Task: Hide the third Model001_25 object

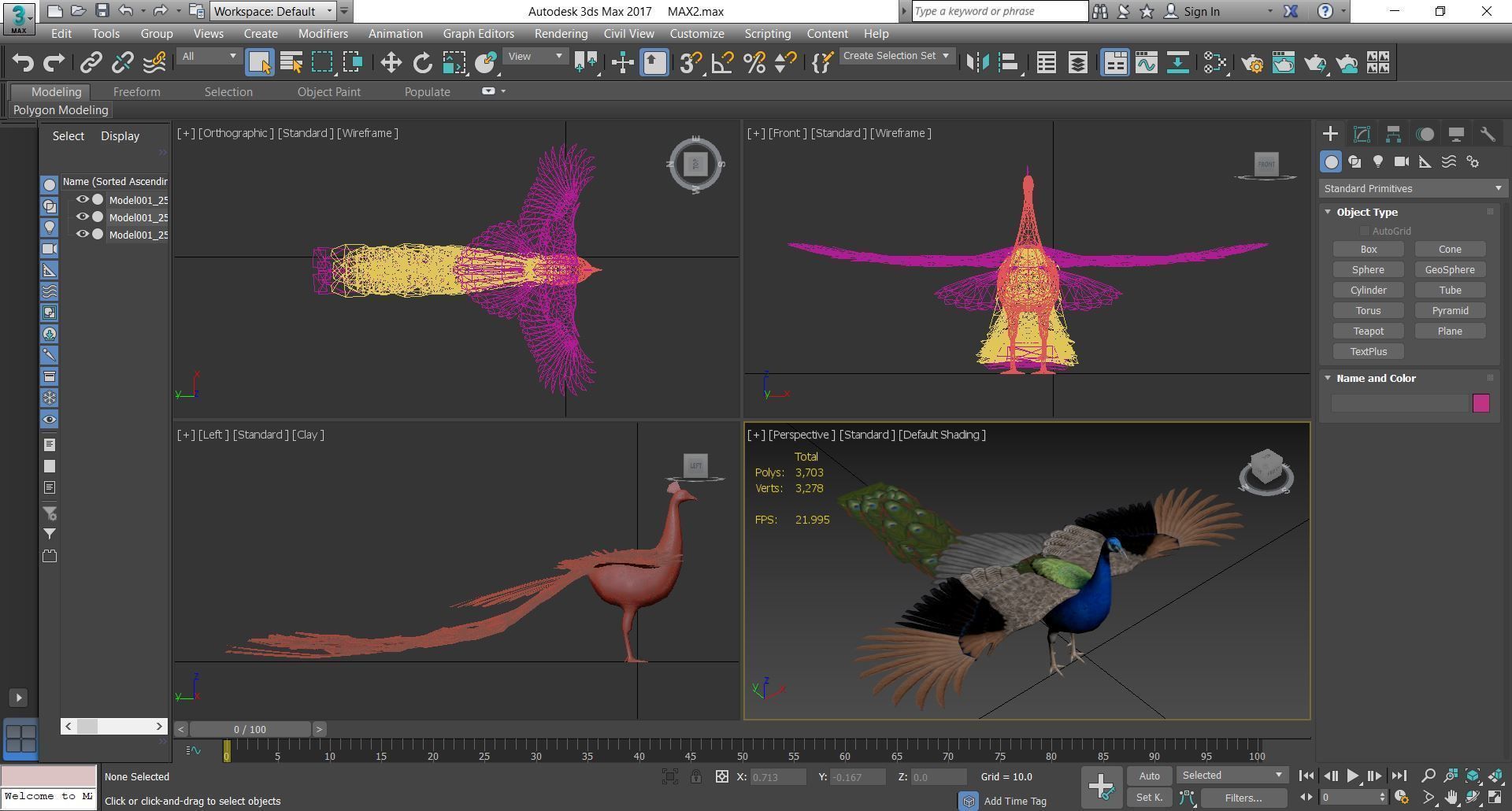Action: (x=82, y=235)
